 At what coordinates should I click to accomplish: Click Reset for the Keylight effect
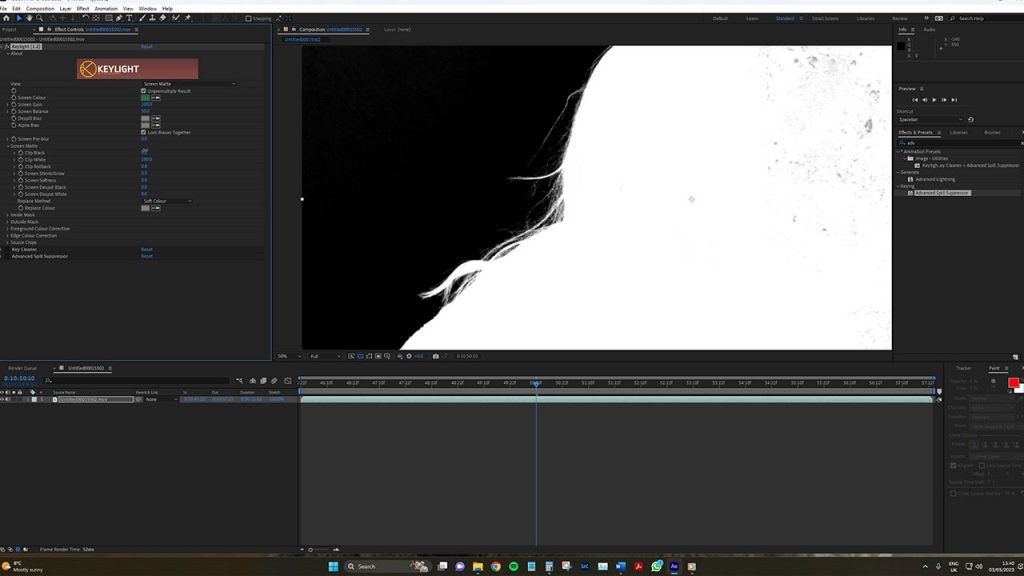(x=147, y=46)
